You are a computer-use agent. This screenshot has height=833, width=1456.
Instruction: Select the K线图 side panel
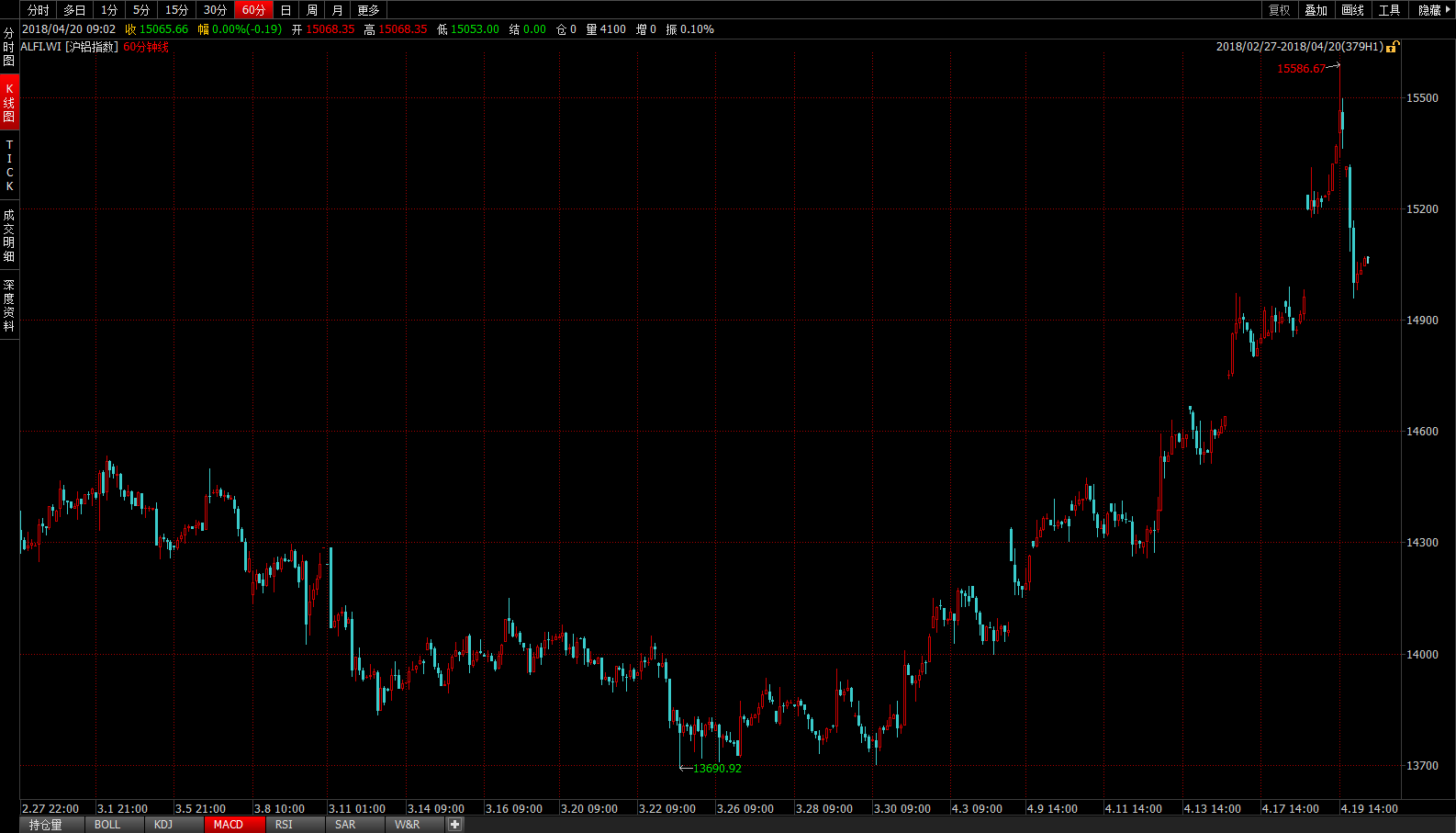coord(9,103)
